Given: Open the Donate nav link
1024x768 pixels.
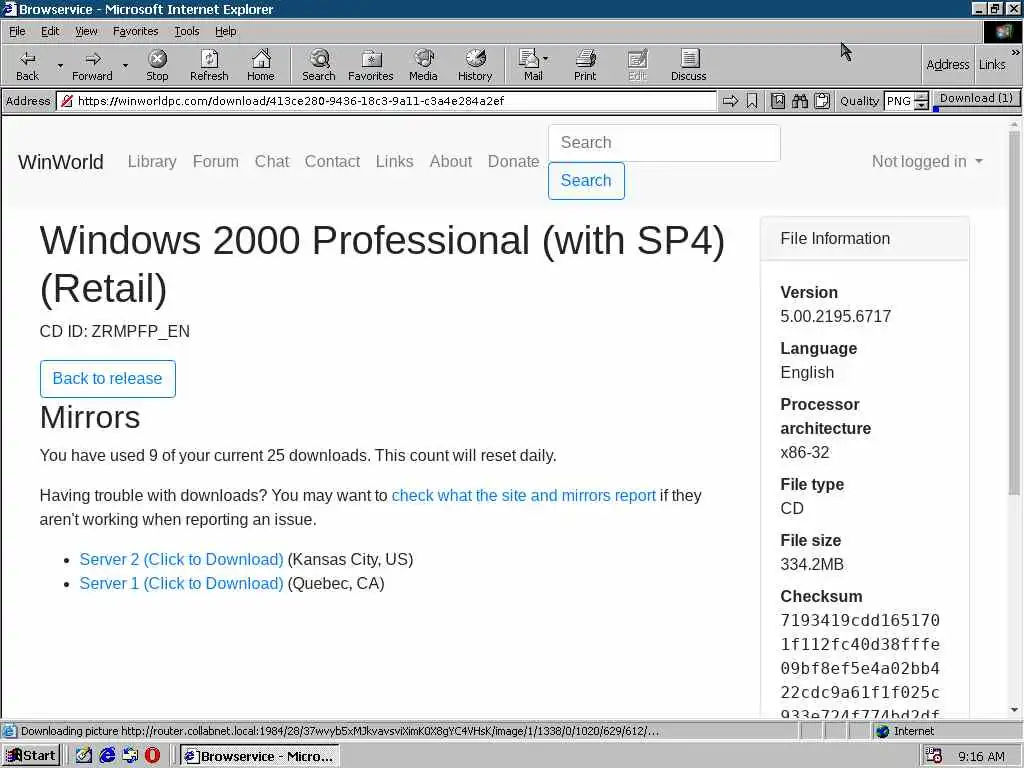Looking at the screenshot, I should [513, 161].
